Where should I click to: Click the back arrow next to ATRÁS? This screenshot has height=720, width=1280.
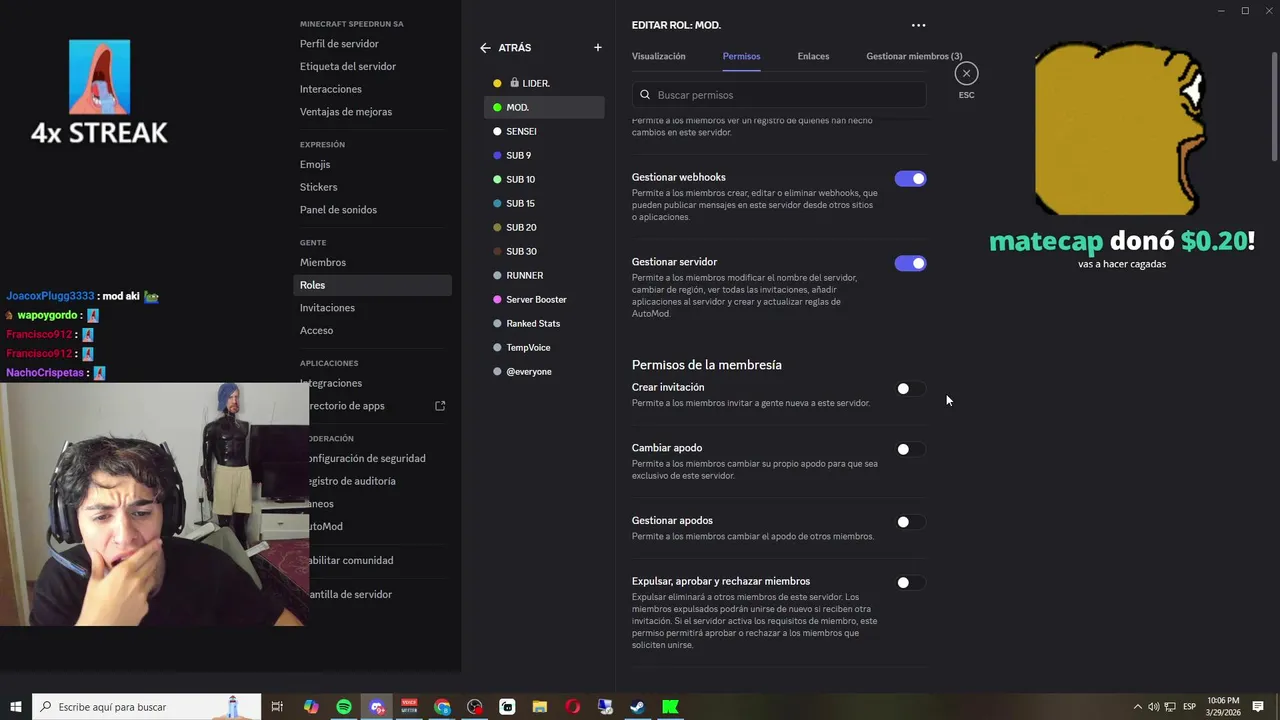pyautogui.click(x=485, y=48)
